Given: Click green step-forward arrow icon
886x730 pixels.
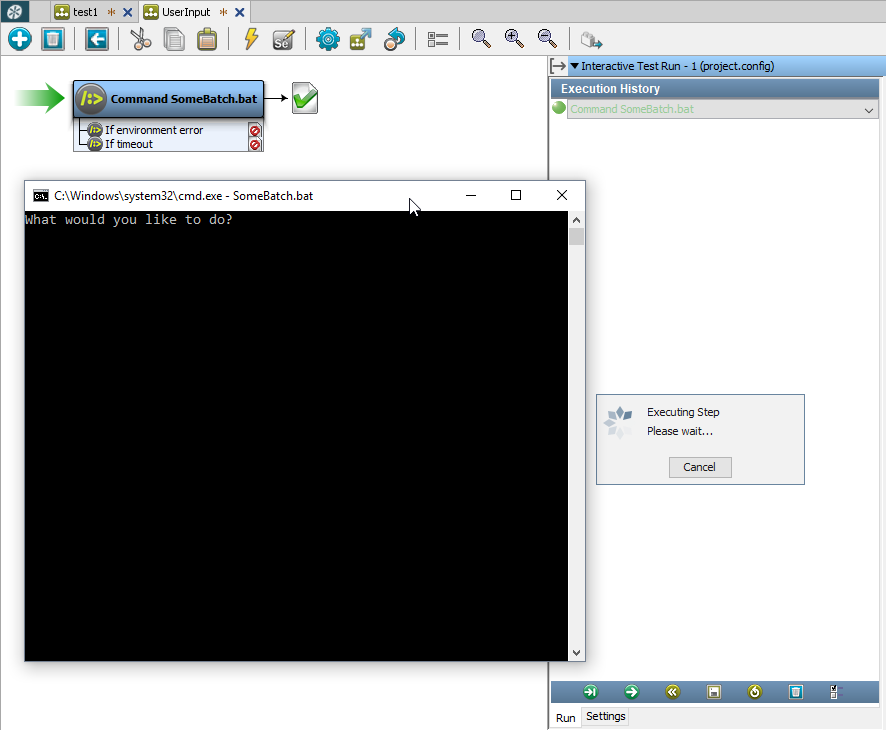Looking at the screenshot, I should pyautogui.click(x=631, y=692).
